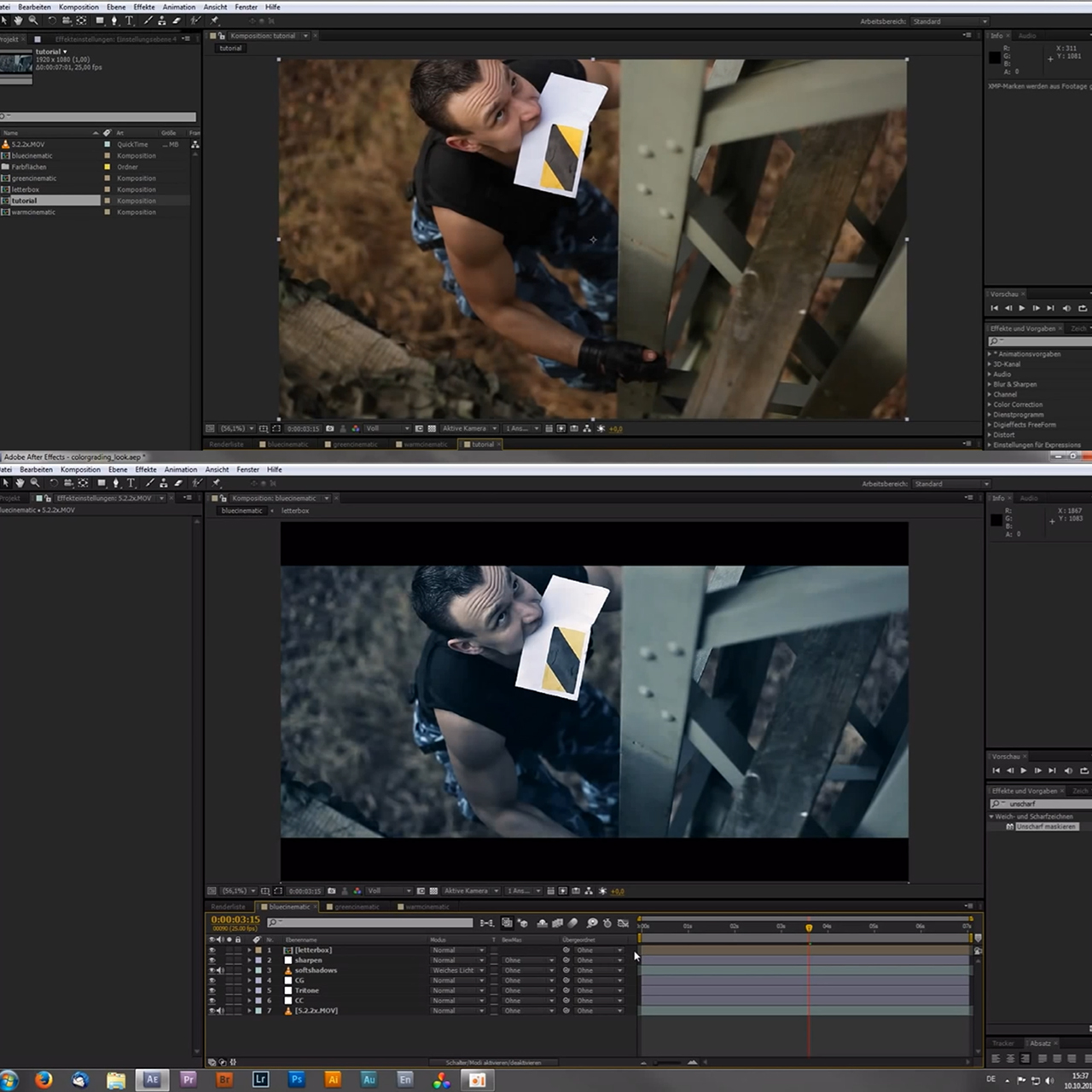Select 'Unscharf maskieren' effect in effects panel
1092x1092 pixels.
1046,827
